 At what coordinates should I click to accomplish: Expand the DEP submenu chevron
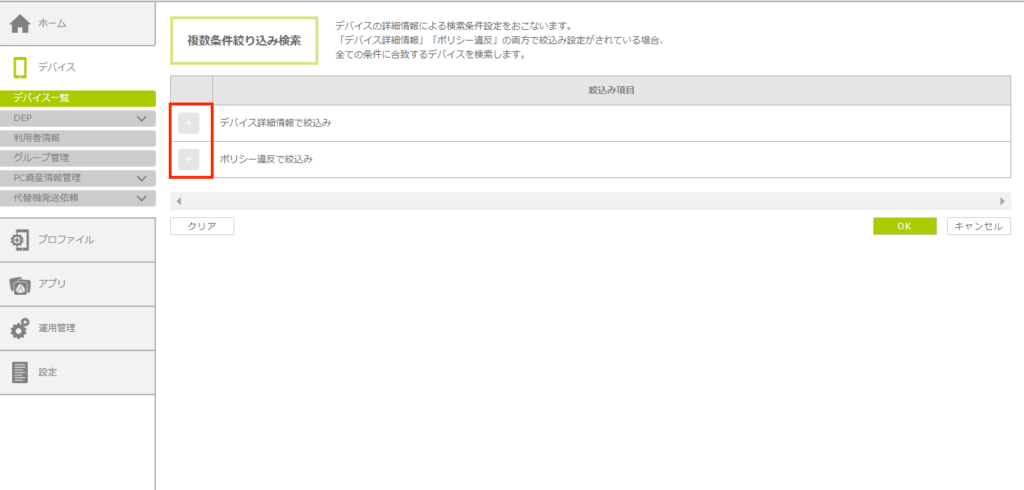click(x=142, y=118)
